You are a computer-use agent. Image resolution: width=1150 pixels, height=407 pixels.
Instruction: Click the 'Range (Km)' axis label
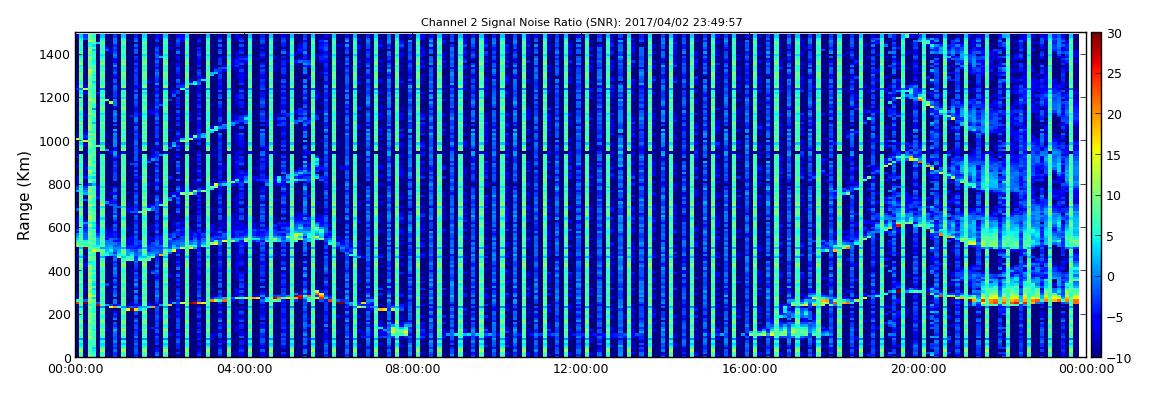click(24, 196)
